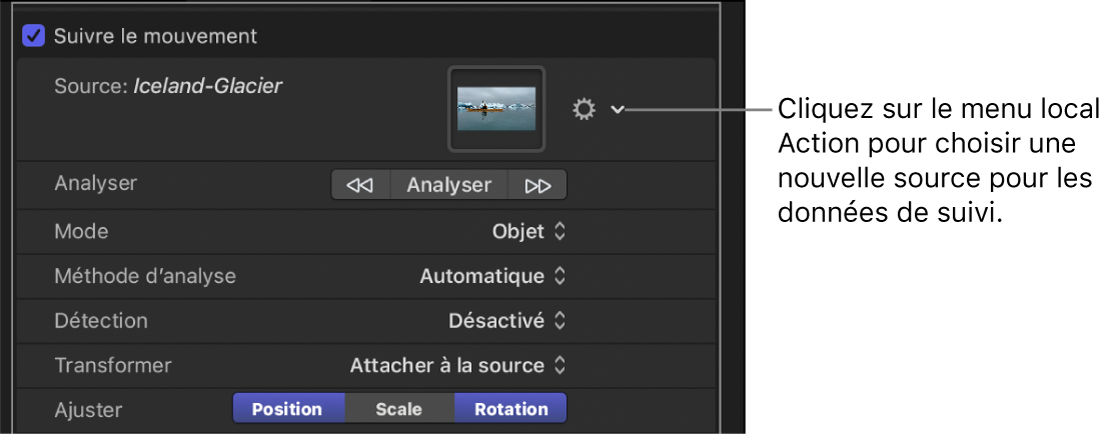Open the Mode dropdown showing Objet
This screenshot has width=1101, height=436.
click(x=530, y=231)
